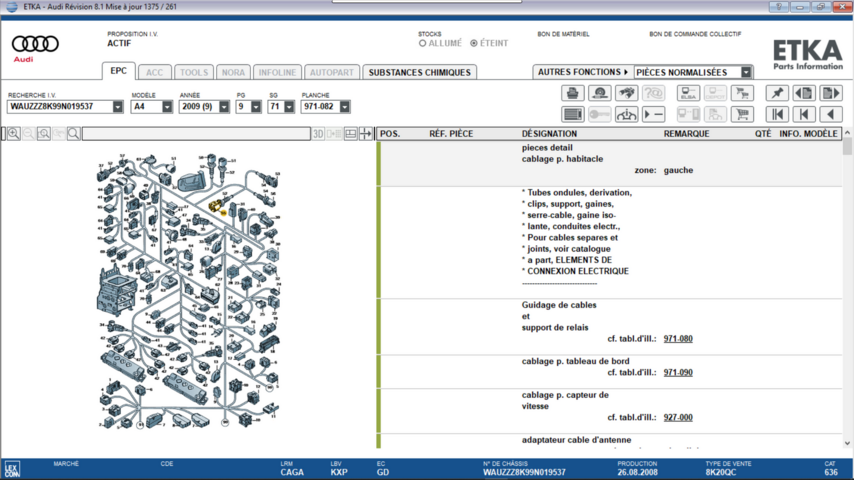Follow the 927-000 illustration link
The image size is (854, 480).
(678, 417)
